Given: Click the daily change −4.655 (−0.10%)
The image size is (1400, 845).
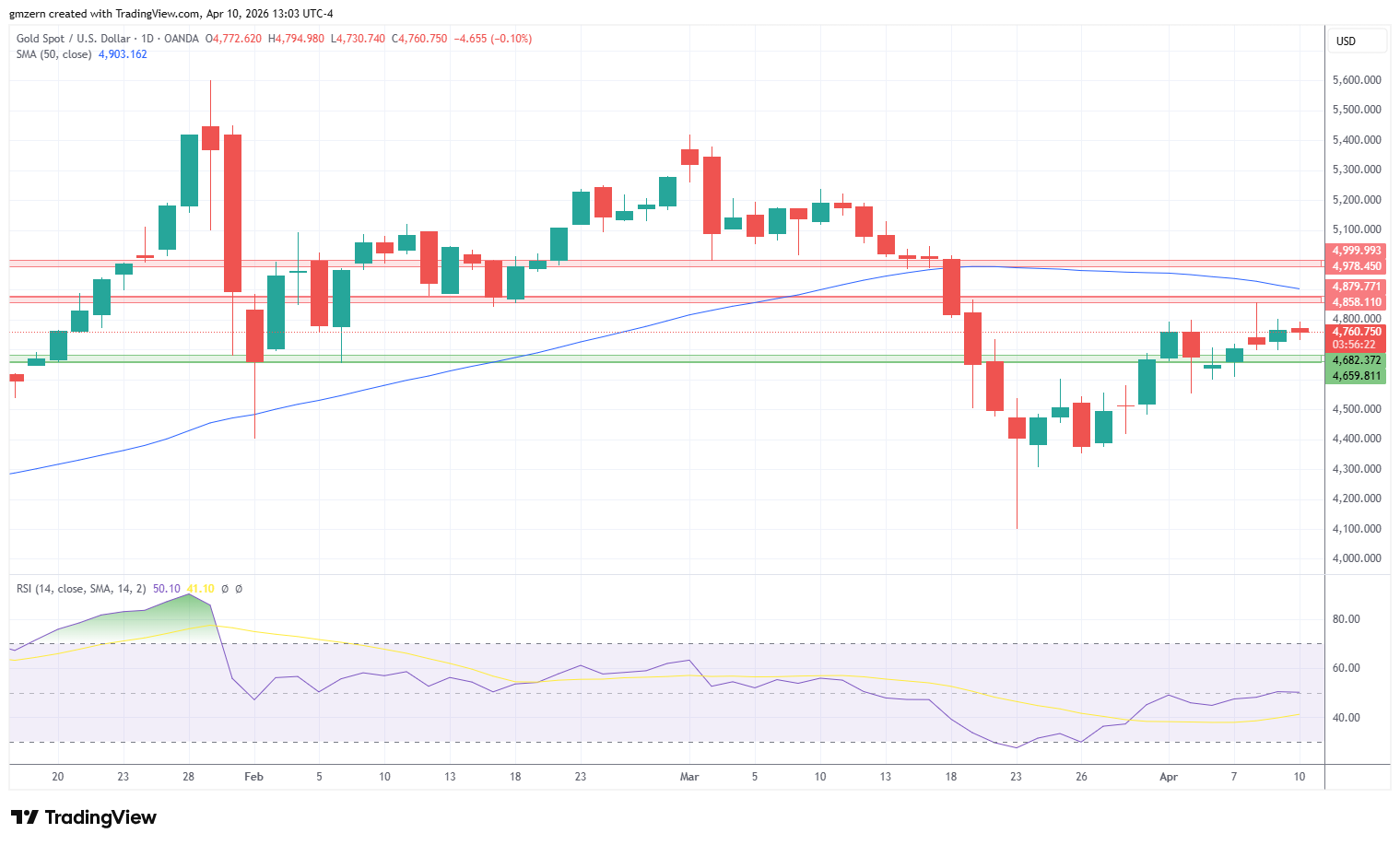Looking at the screenshot, I should (x=493, y=39).
